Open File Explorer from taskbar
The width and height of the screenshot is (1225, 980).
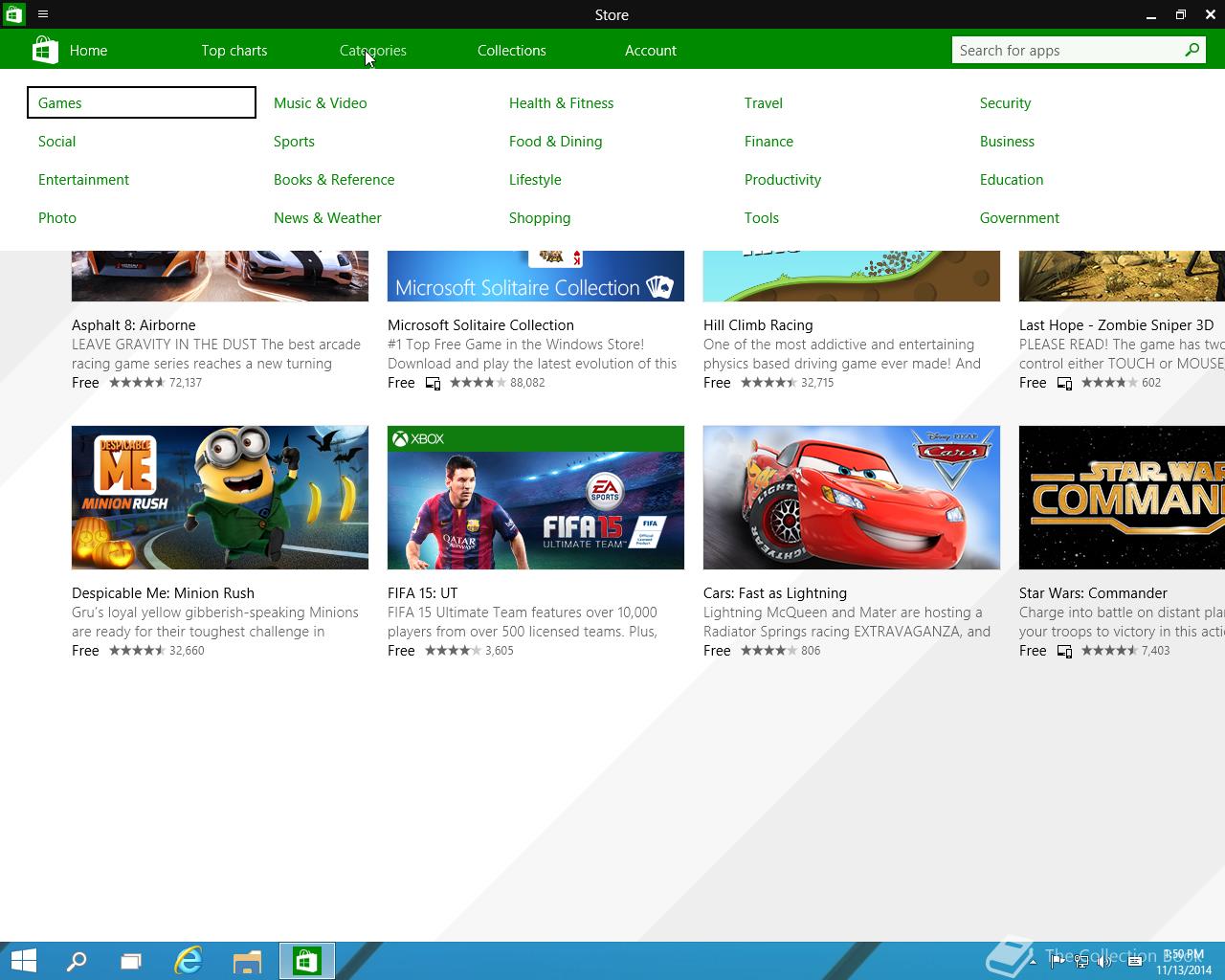tap(248, 961)
